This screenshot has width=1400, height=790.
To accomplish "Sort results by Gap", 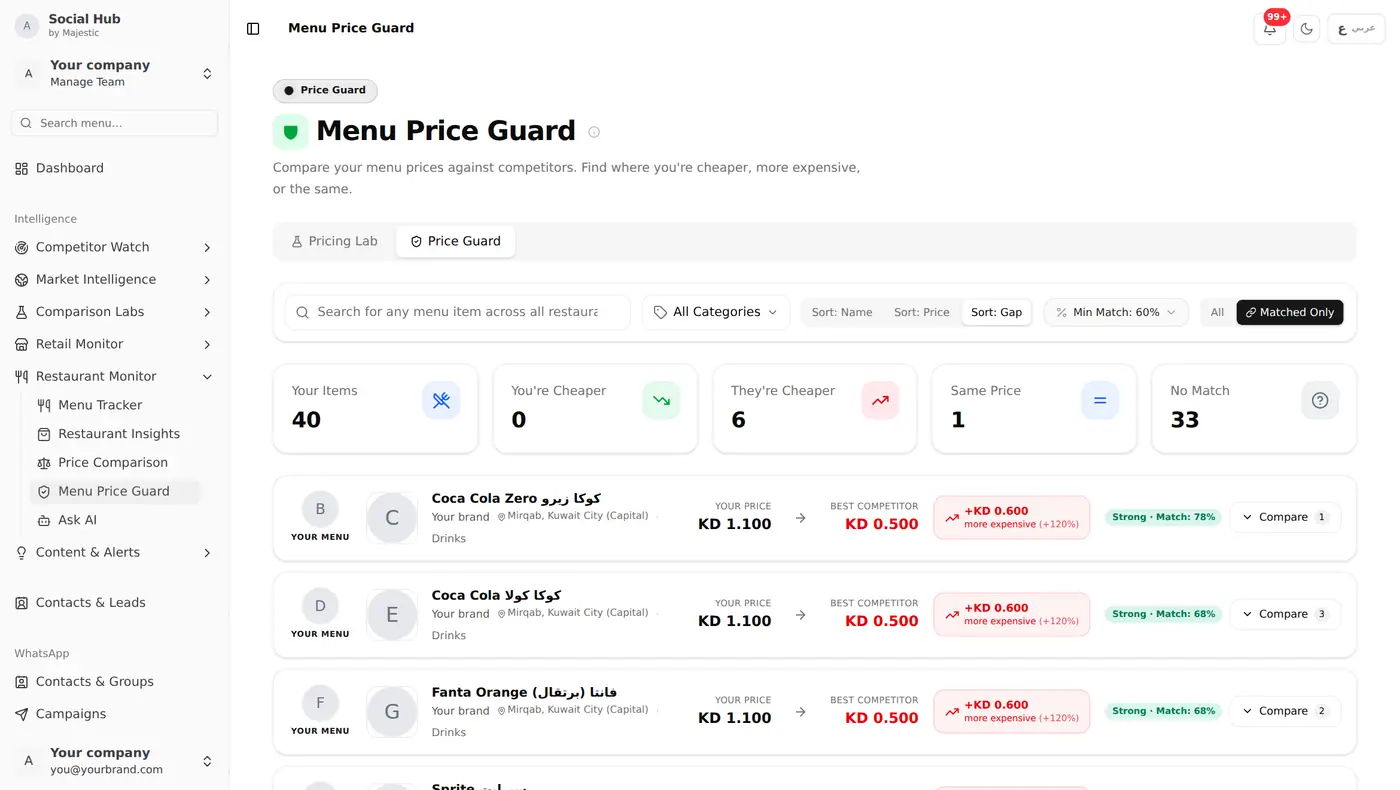I will coord(996,312).
